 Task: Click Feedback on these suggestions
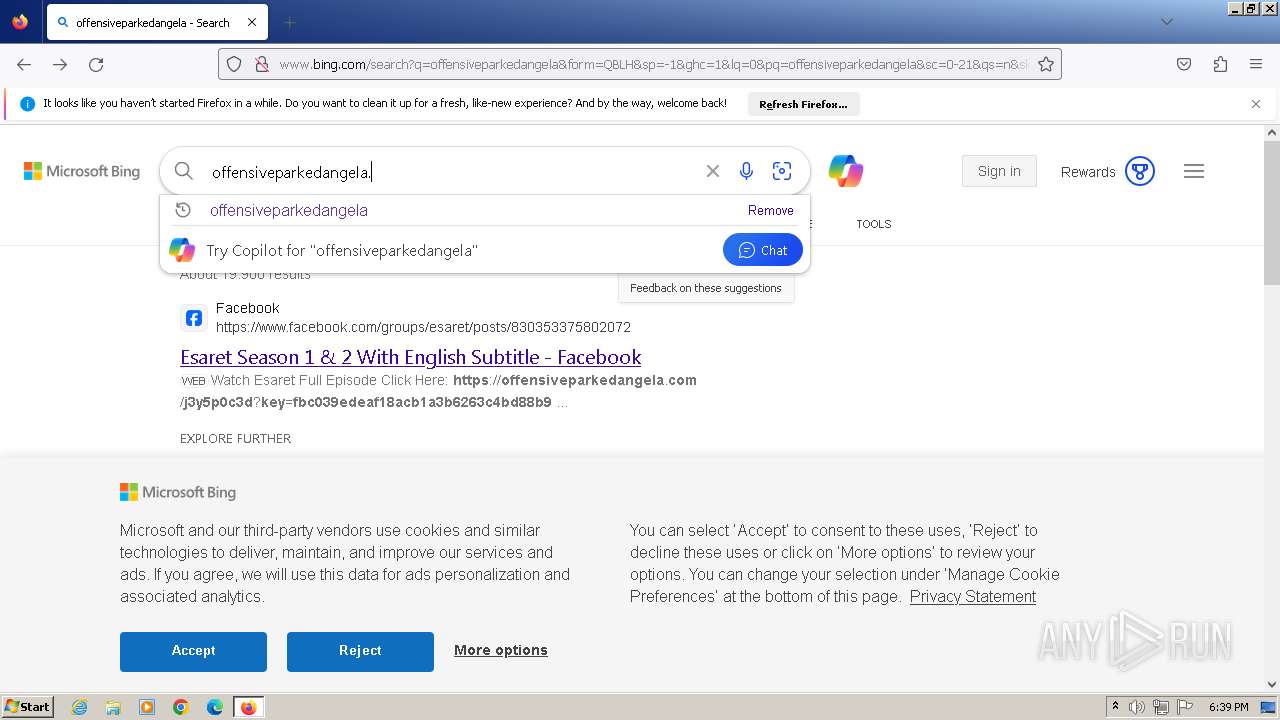[x=706, y=288]
